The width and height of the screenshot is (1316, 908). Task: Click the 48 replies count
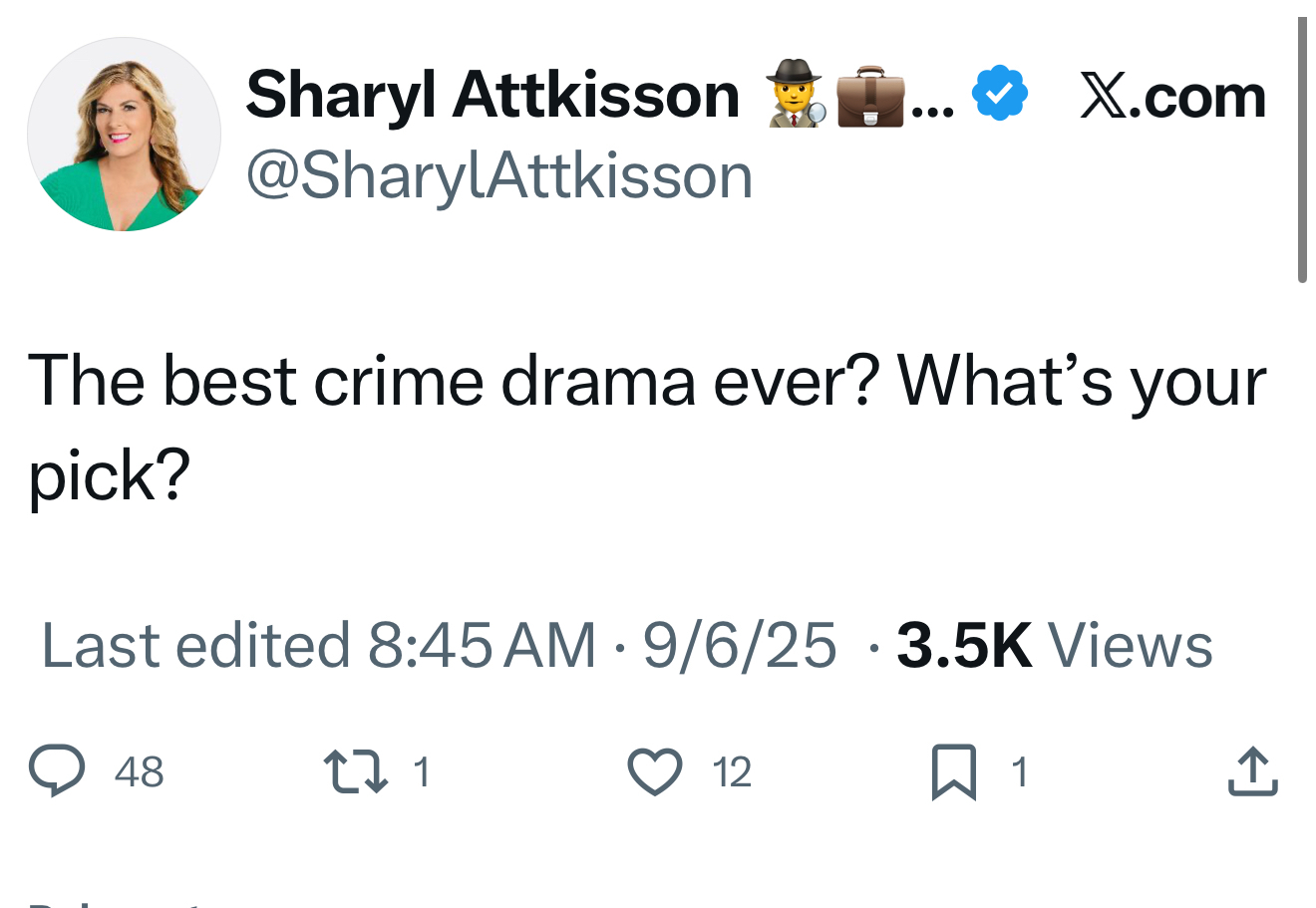pos(139,772)
